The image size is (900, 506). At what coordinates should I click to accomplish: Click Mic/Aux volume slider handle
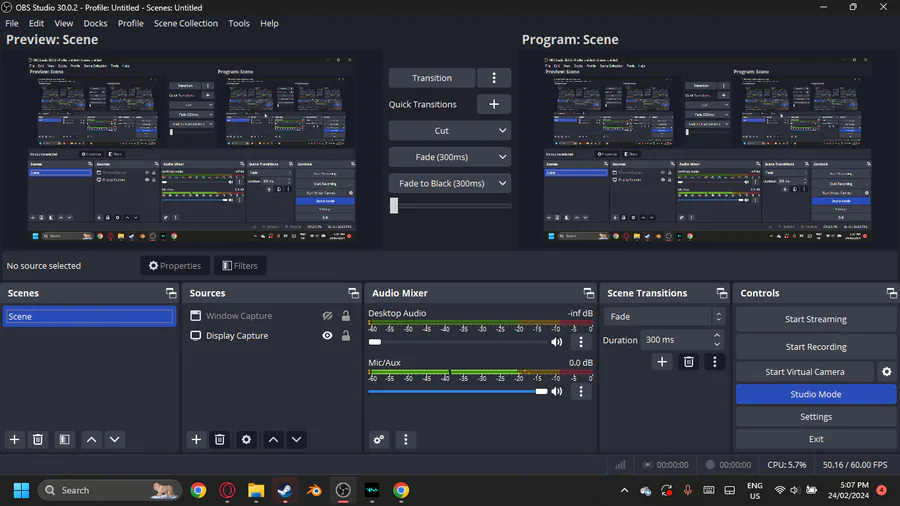tap(541, 391)
